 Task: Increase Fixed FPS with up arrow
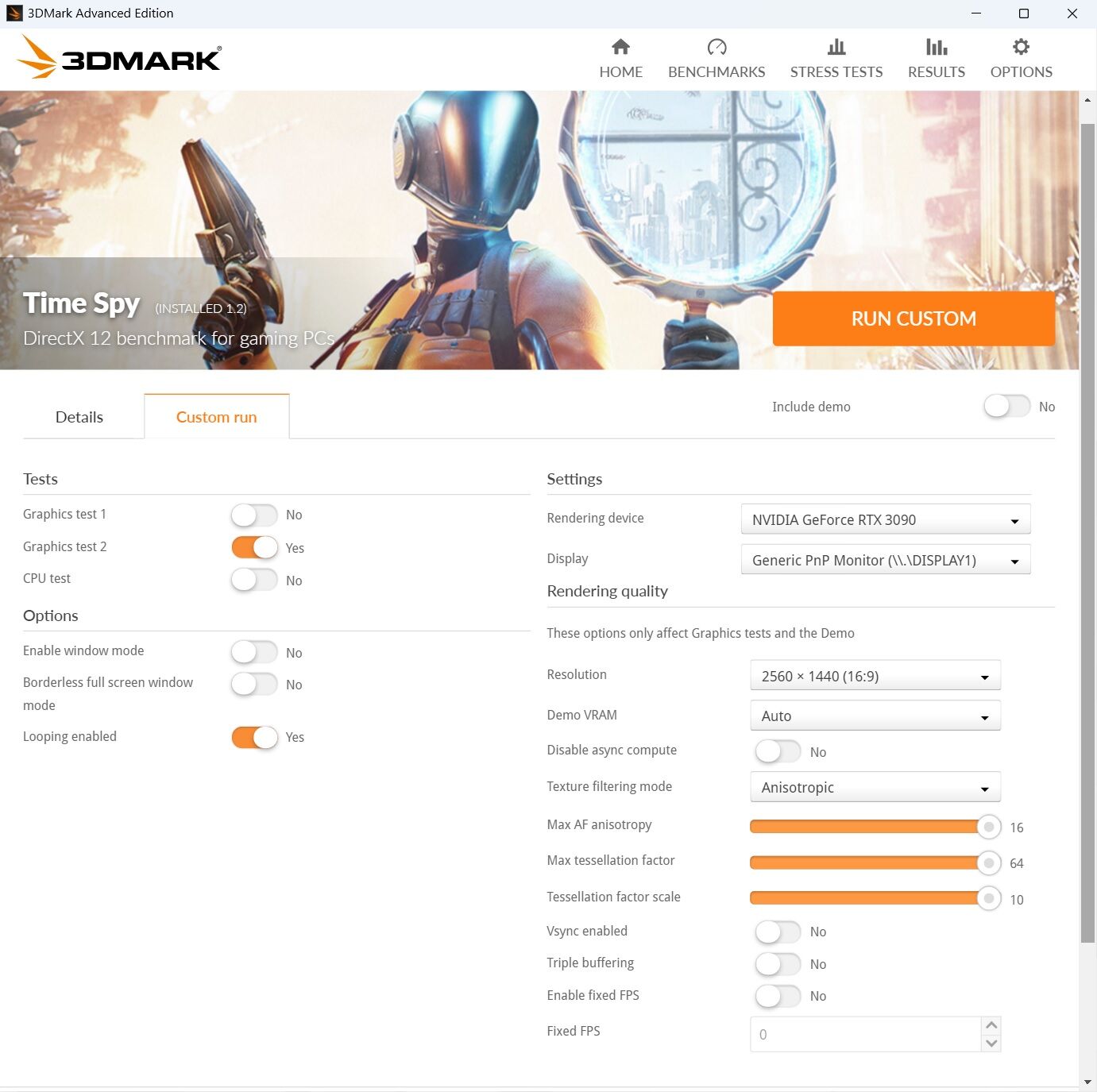point(991,1025)
